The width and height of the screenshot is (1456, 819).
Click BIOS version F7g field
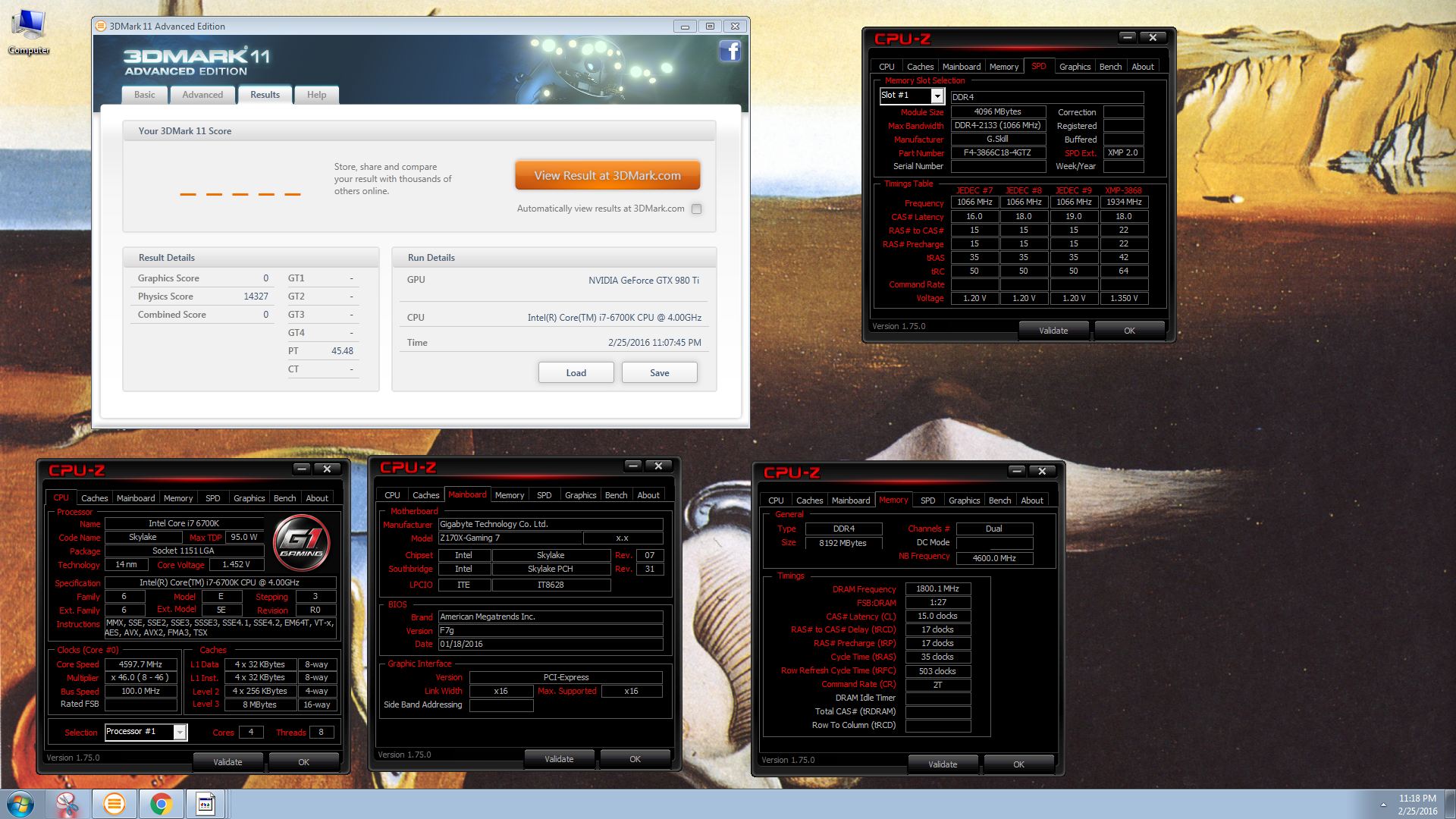point(551,630)
